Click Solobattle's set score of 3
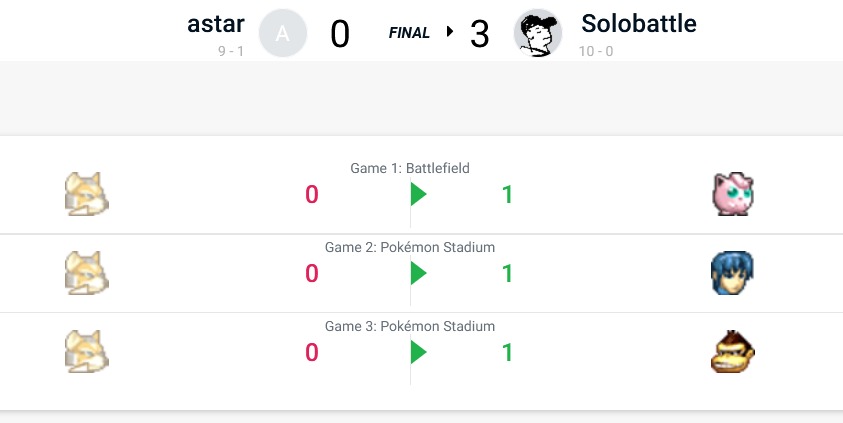843x423 pixels. (x=480, y=34)
